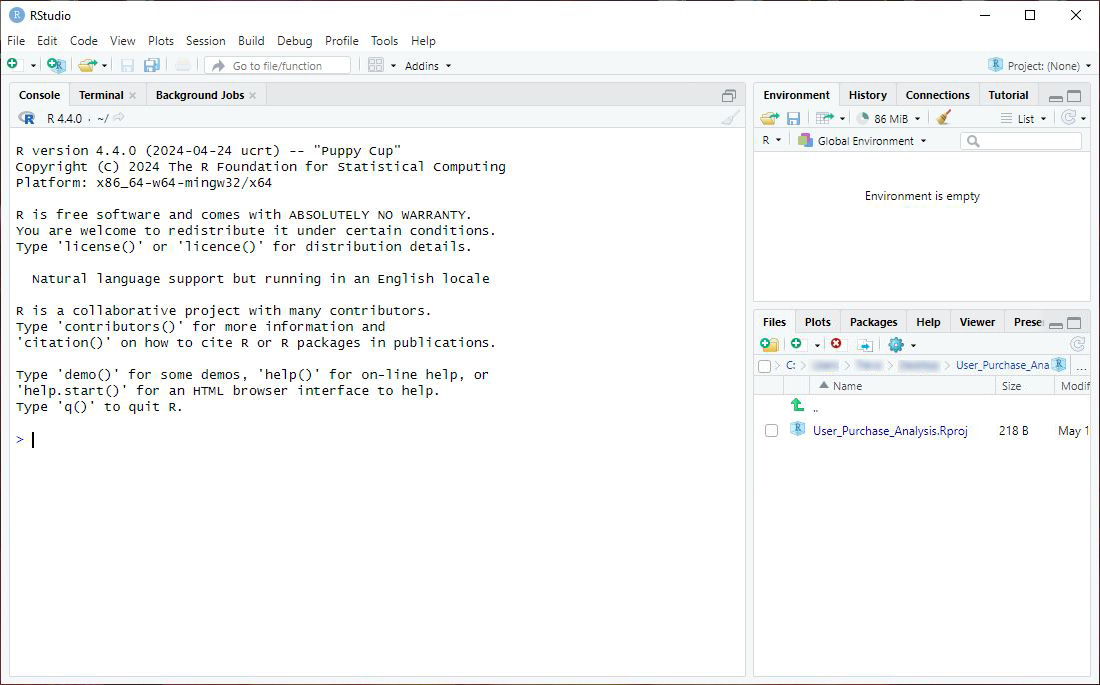Click project R-cube icon beside Files path
The image size is (1100, 685).
(x=1059, y=364)
